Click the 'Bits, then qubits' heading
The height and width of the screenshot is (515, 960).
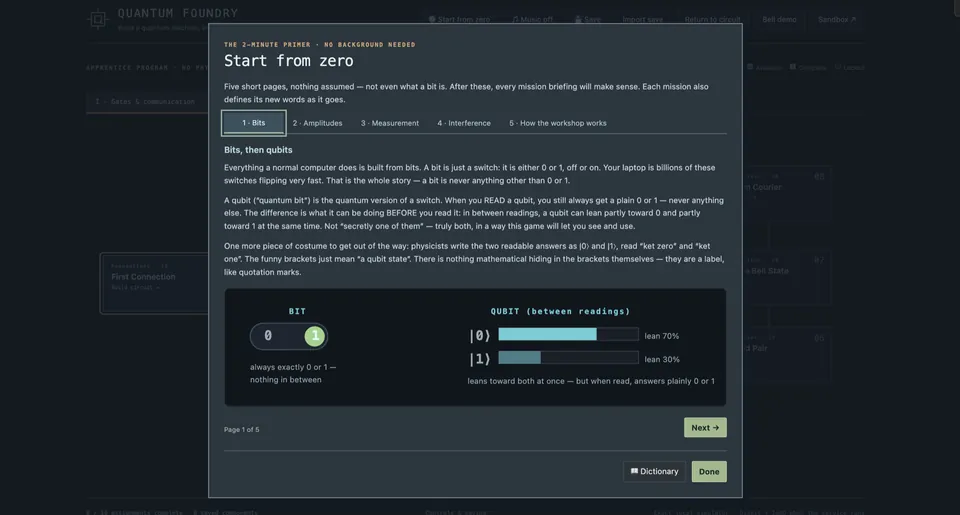pyautogui.click(x=258, y=149)
